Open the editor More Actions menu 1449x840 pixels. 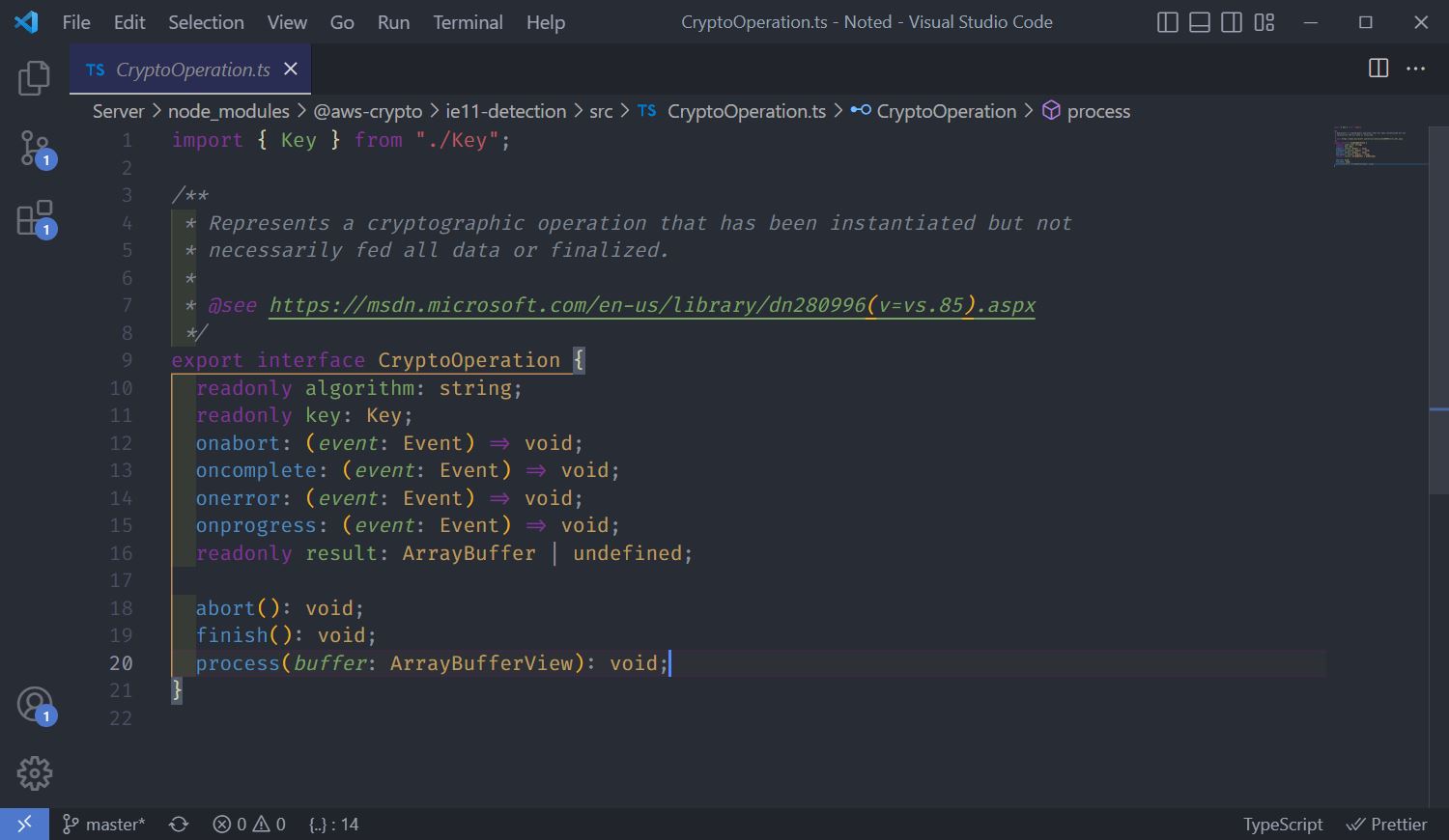pos(1416,69)
